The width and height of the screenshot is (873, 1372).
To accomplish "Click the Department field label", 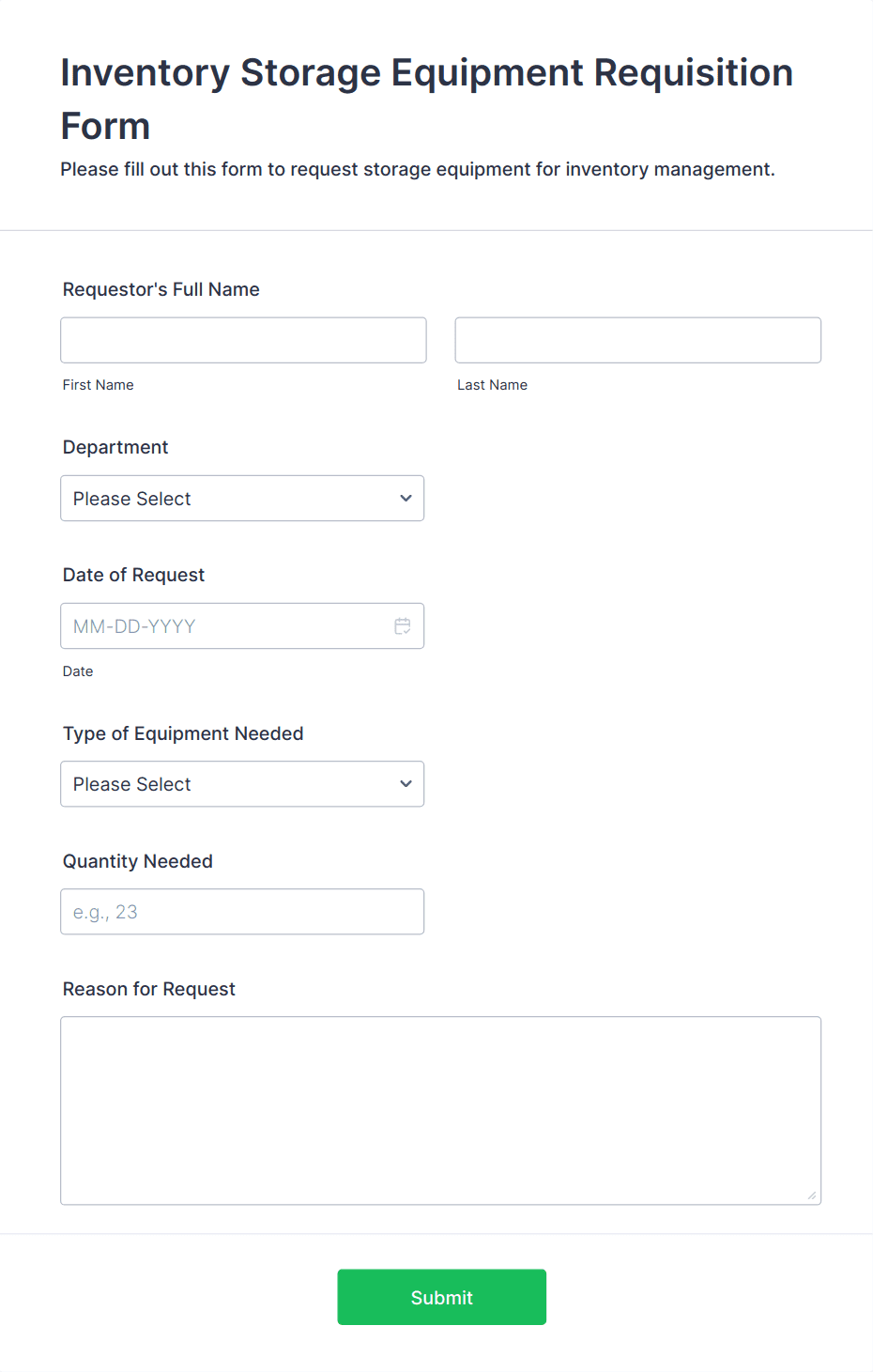I will tap(115, 447).
